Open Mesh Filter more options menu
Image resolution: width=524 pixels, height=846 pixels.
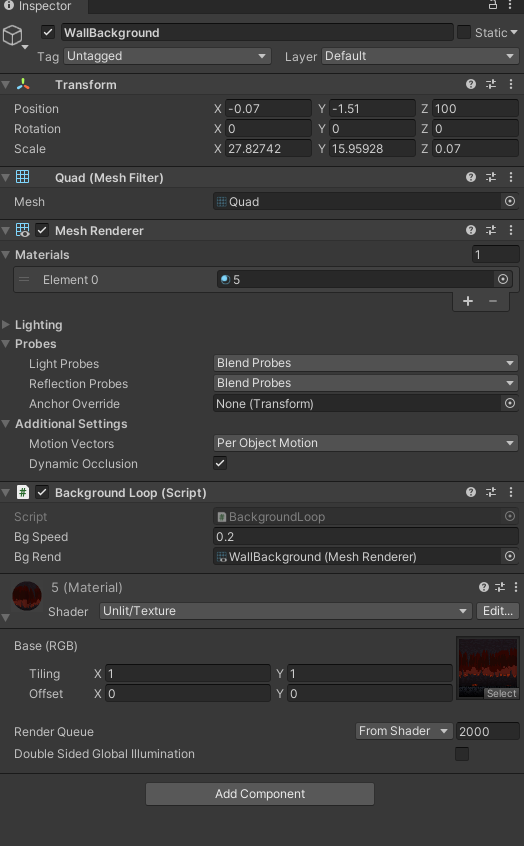[x=511, y=177]
